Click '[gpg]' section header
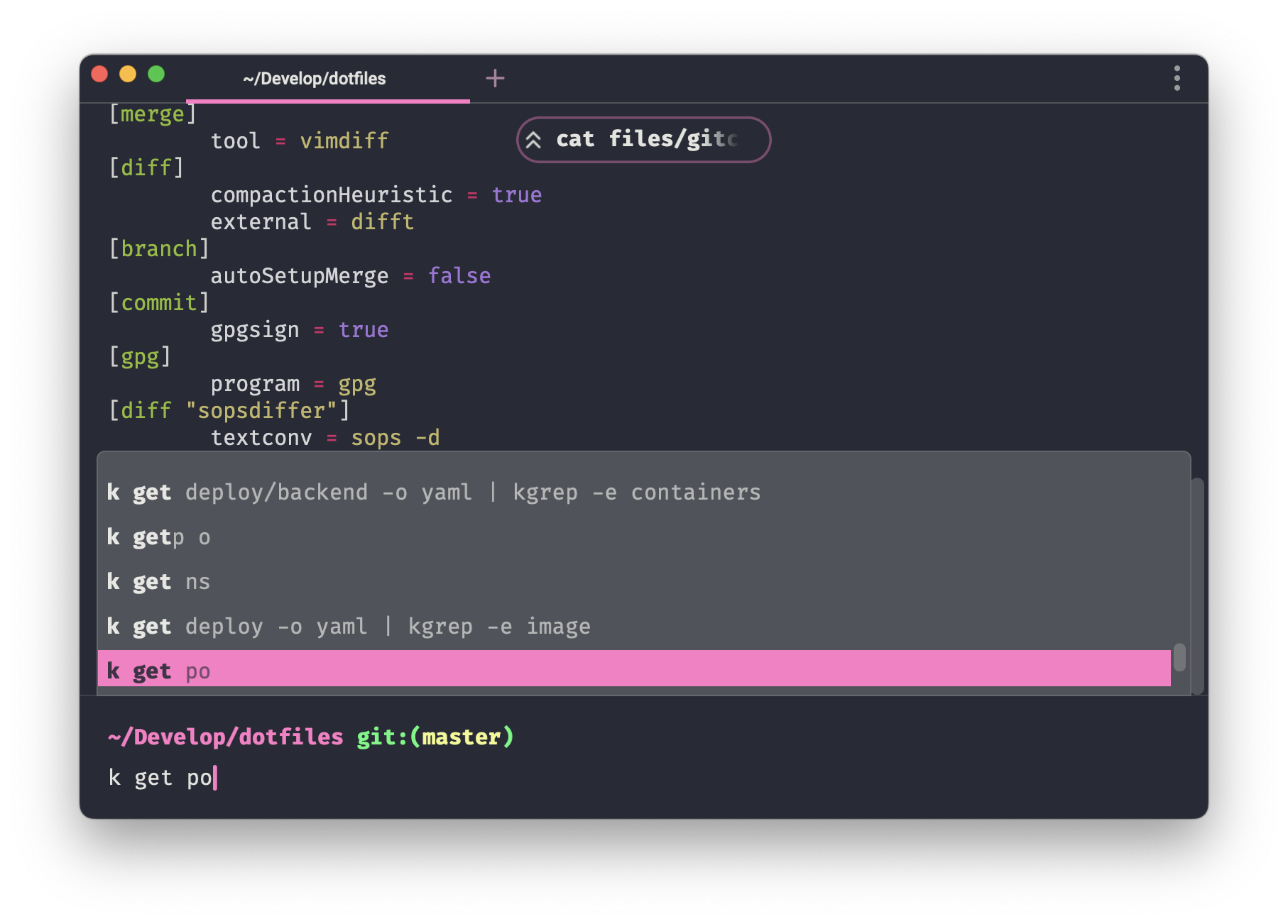 pos(140,357)
